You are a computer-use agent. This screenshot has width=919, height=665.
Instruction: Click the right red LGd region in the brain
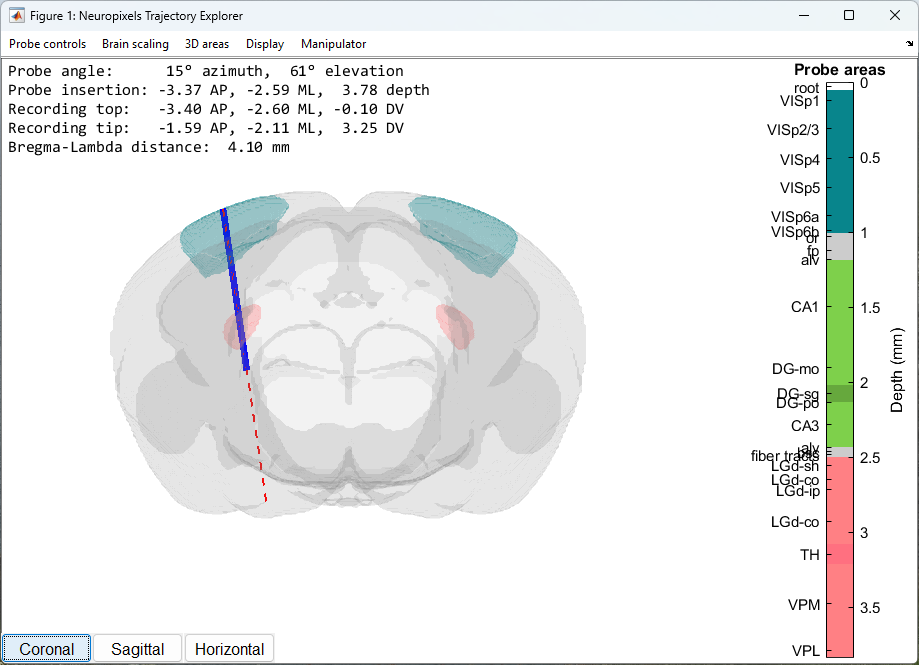pyautogui.click(x=455, y=326)
